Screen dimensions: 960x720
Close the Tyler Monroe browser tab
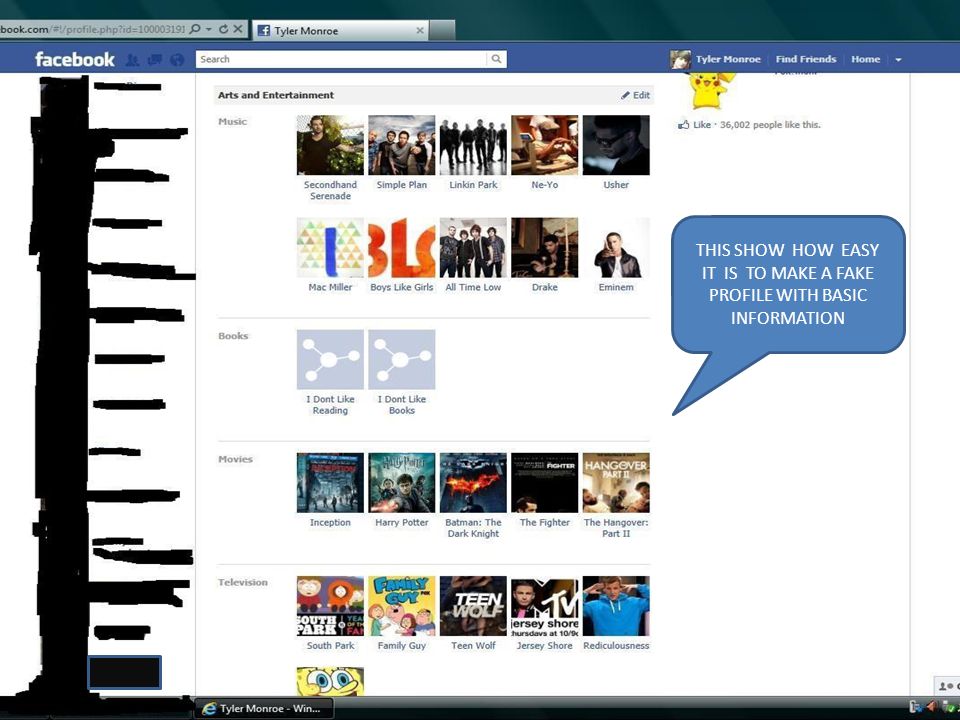click(x=419, y=31)
